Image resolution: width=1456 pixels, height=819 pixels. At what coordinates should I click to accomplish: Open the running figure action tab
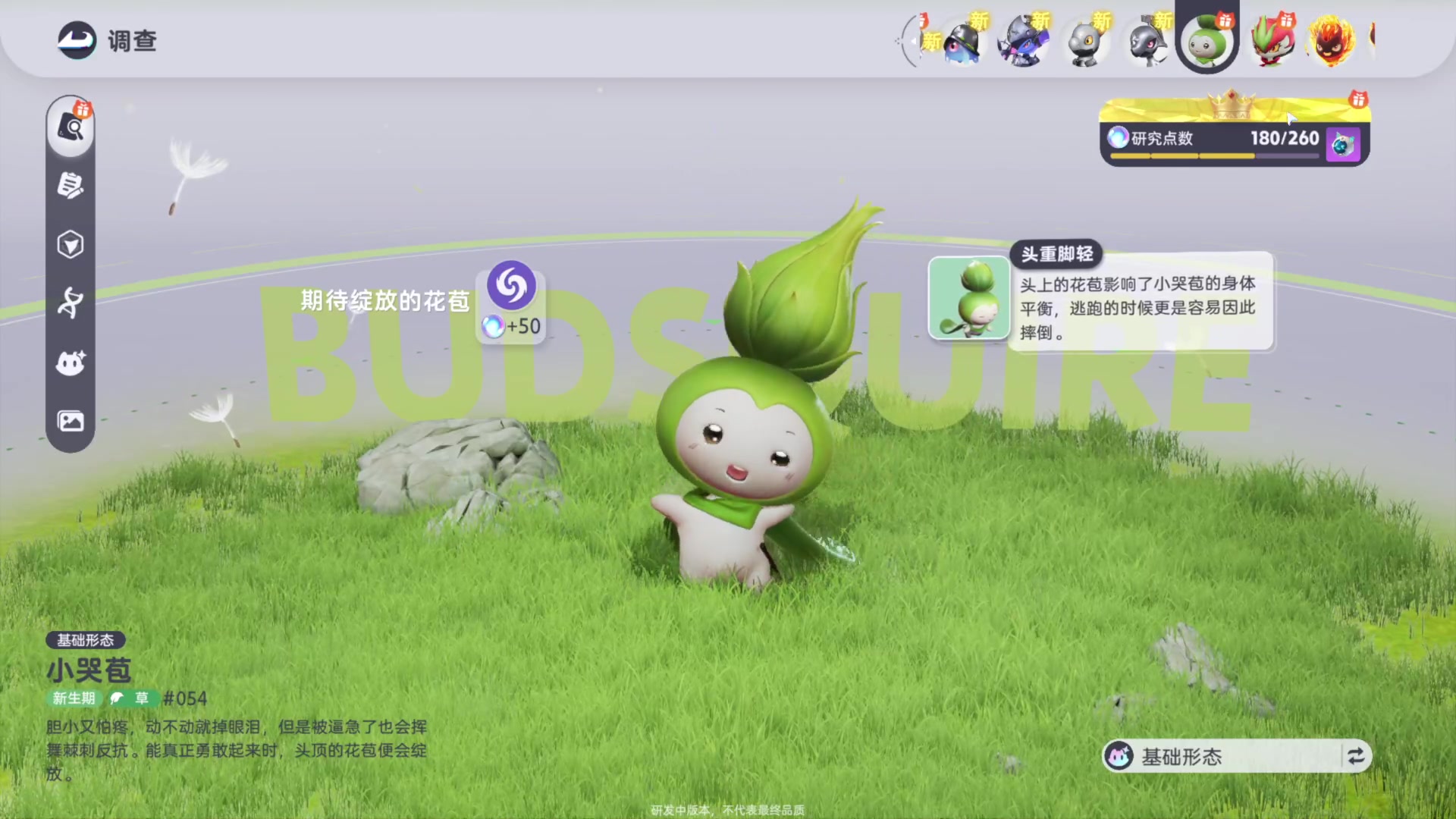point(71,303)
